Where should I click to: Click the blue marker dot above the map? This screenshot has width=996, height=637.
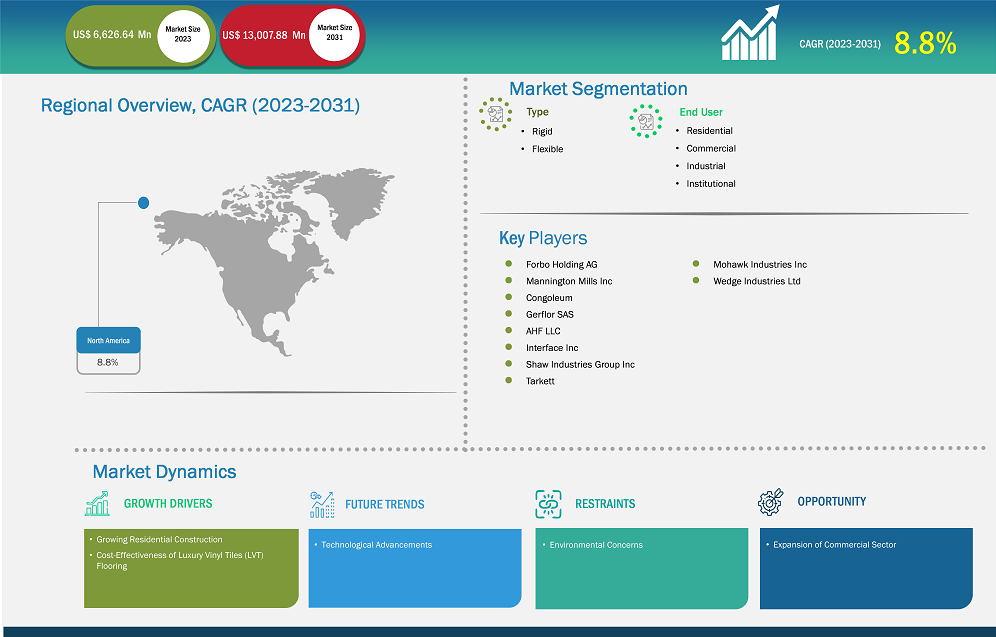[x=144, y=203]
